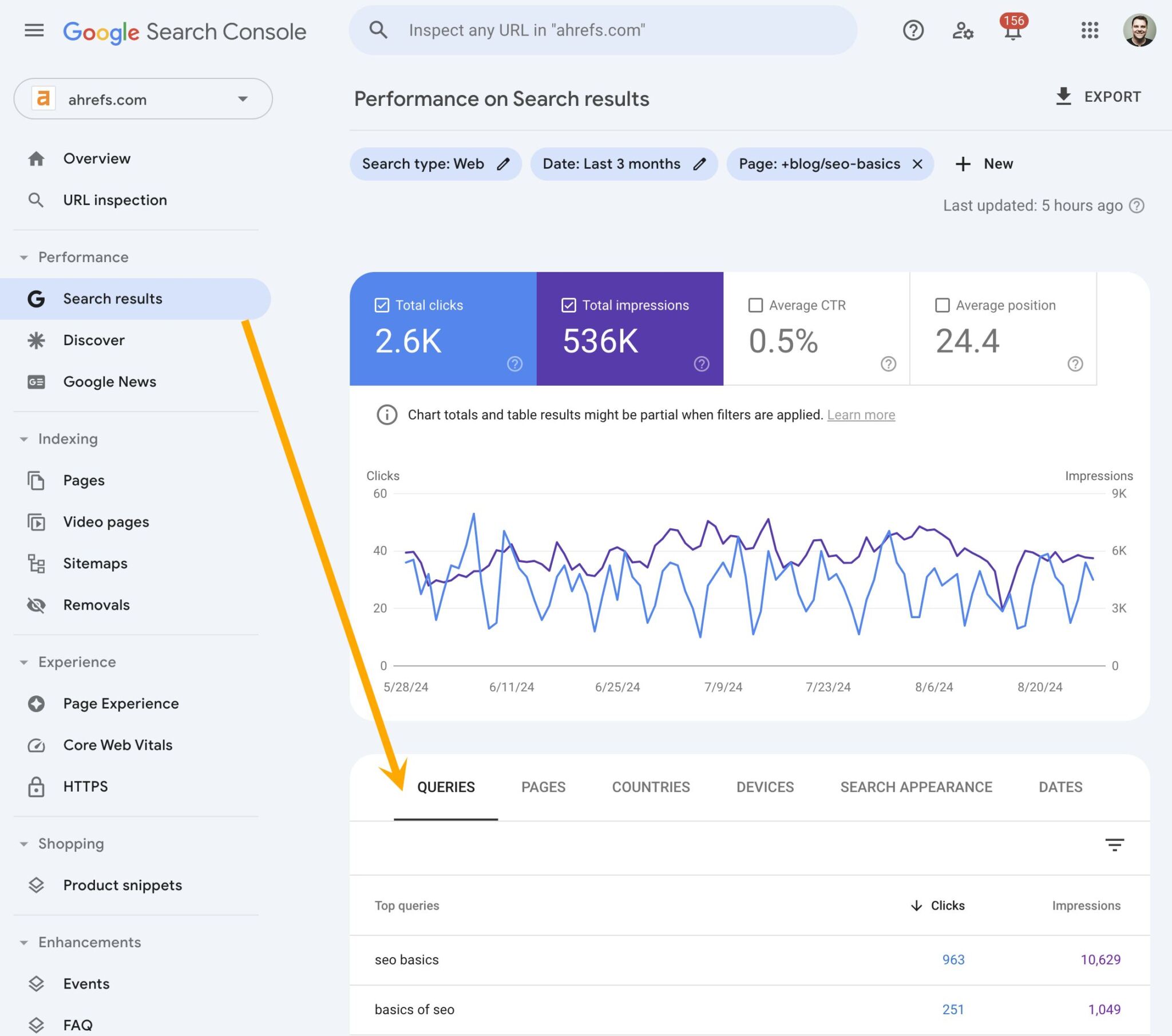This screenshot has width=1172, height=1036.
Task: Enable the Average position metric
Action: coord(942,305)
